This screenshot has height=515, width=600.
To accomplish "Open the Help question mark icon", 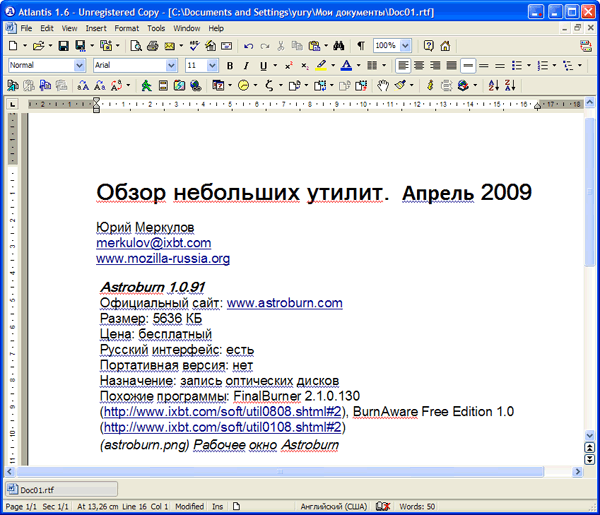I will point(429,46).
